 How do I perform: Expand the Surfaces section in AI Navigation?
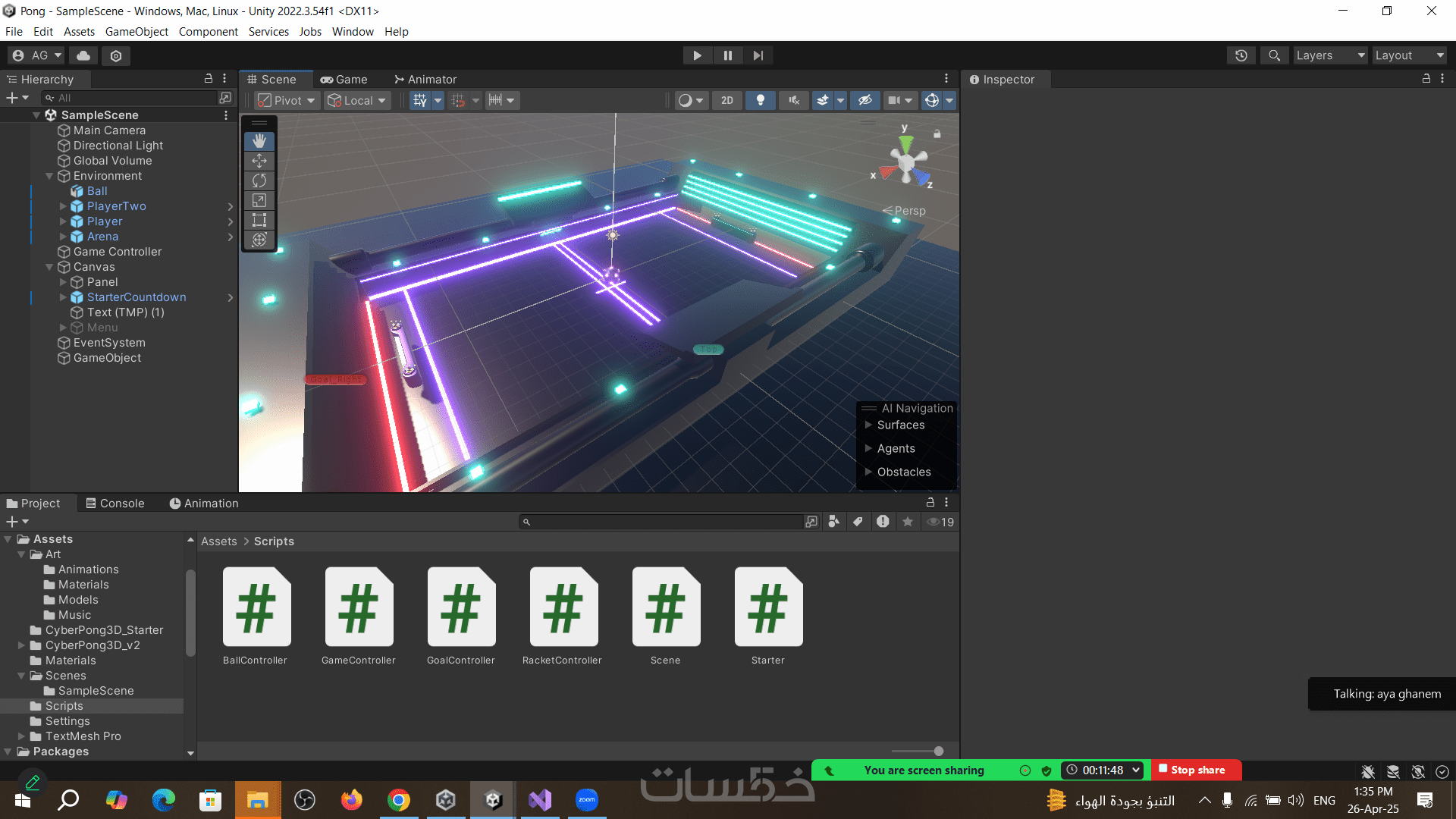(869, 425)
